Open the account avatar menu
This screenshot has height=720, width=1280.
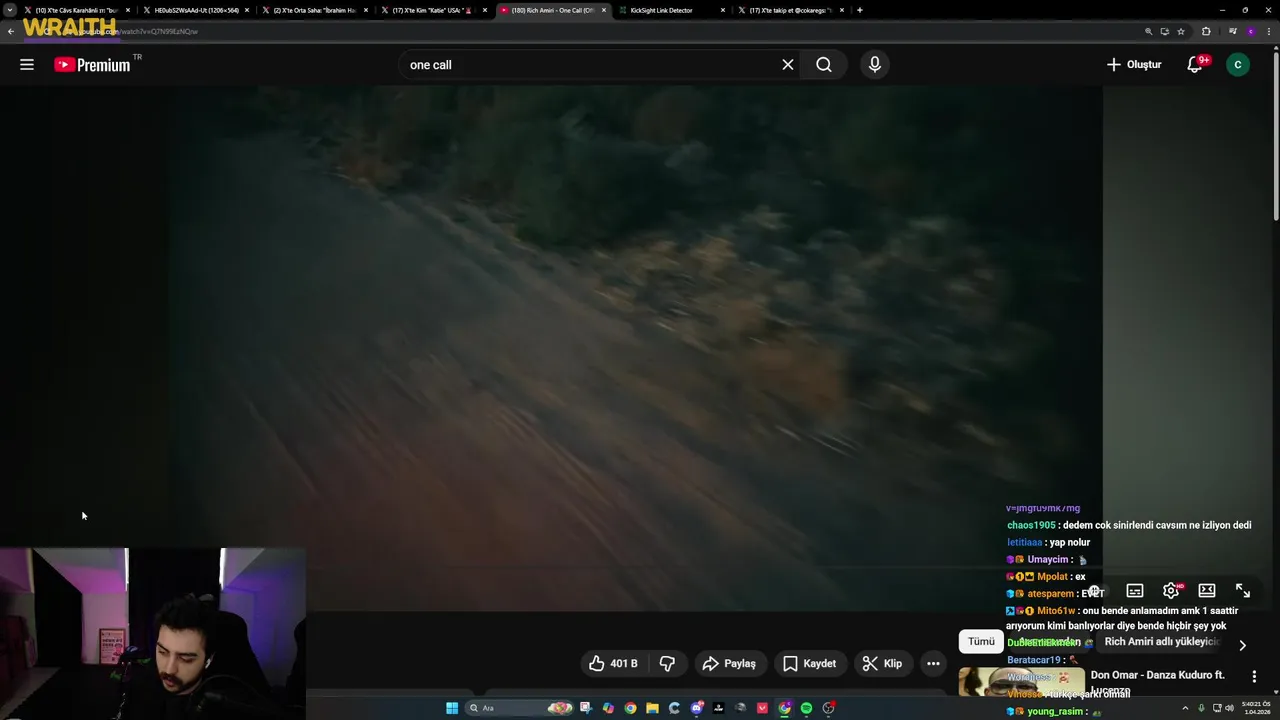point(1238,65)
